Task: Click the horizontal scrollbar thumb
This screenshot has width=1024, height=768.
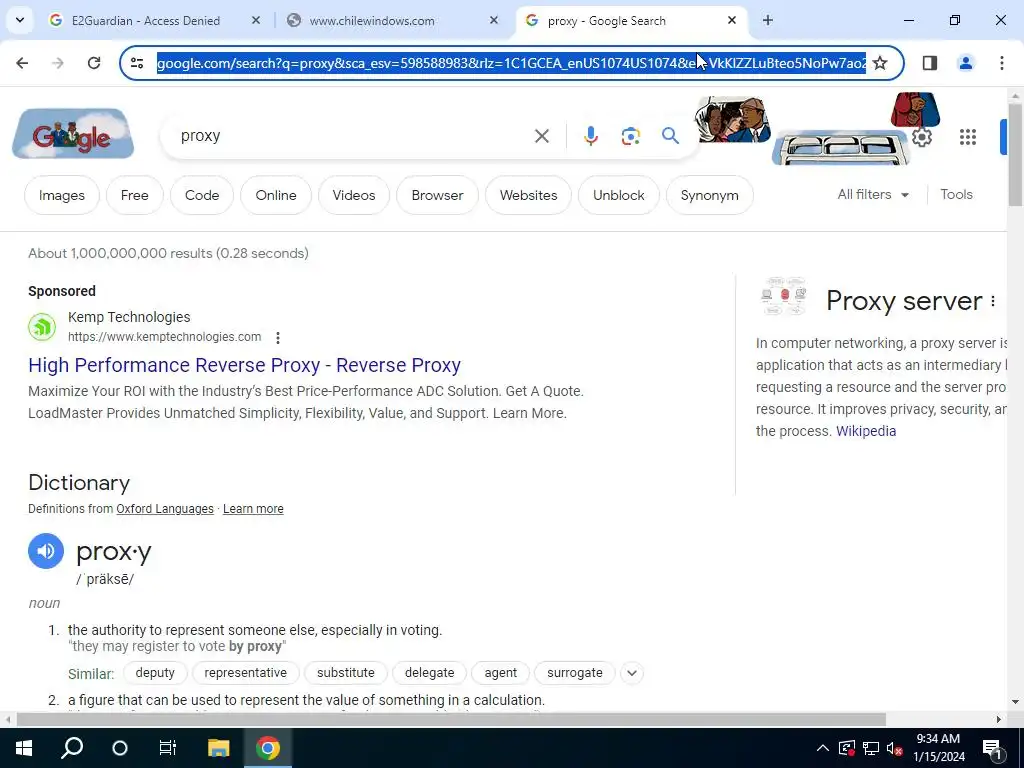Action: (x=451, y=720)
